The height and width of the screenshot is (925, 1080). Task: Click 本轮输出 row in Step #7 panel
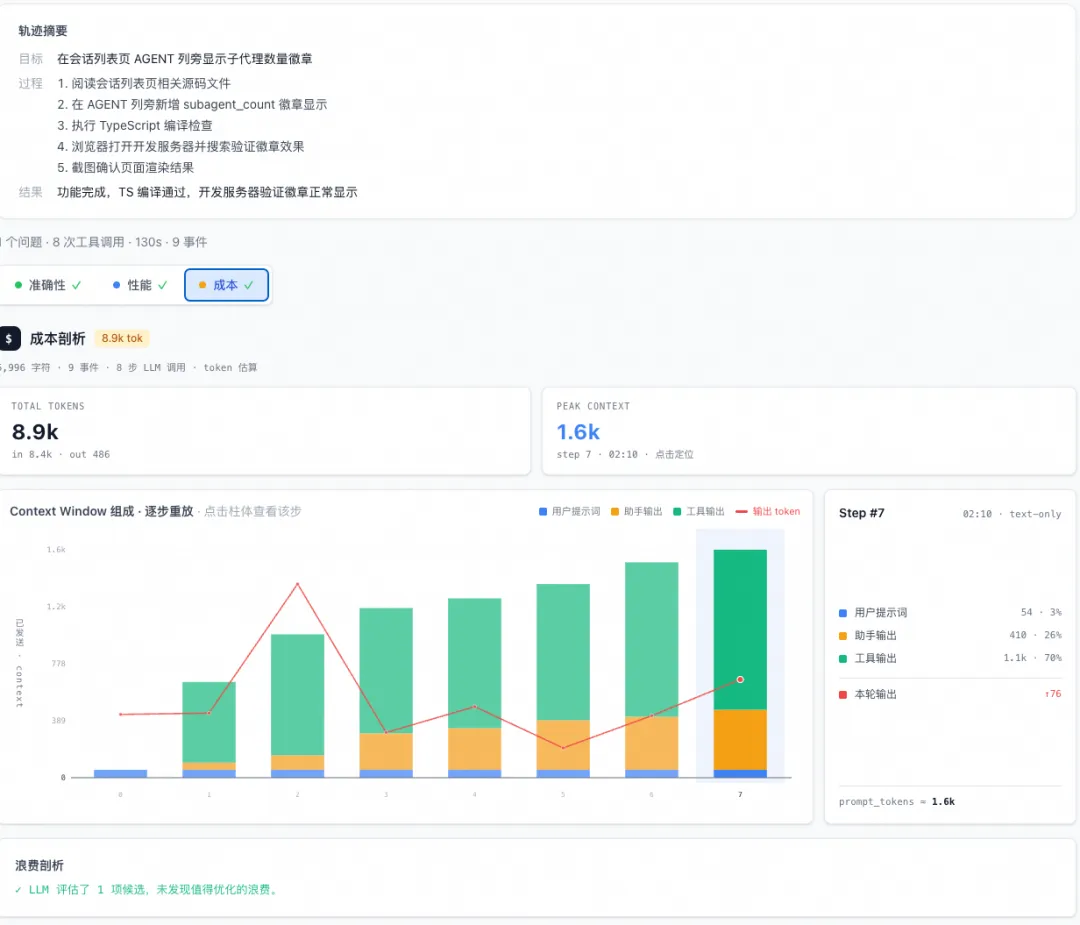(950, 694)
